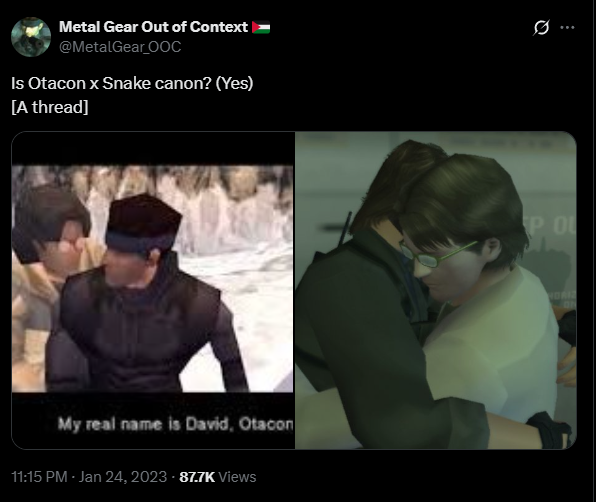Viewport: 596px width, 502px height.
Task: Click the Jan 24, 2023 date
Action: [x=123, y=477]
